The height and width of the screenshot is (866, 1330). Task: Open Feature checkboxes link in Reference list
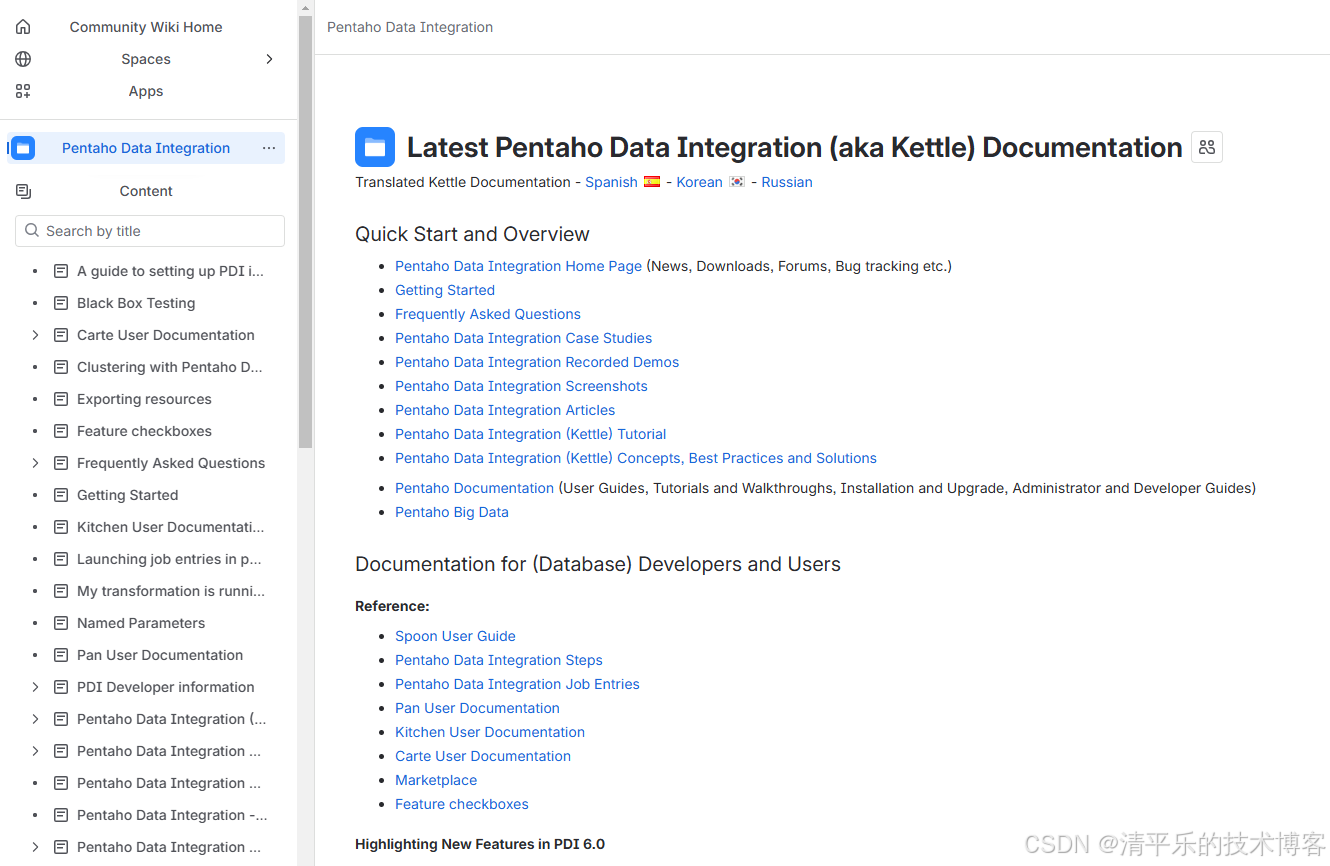462,804
